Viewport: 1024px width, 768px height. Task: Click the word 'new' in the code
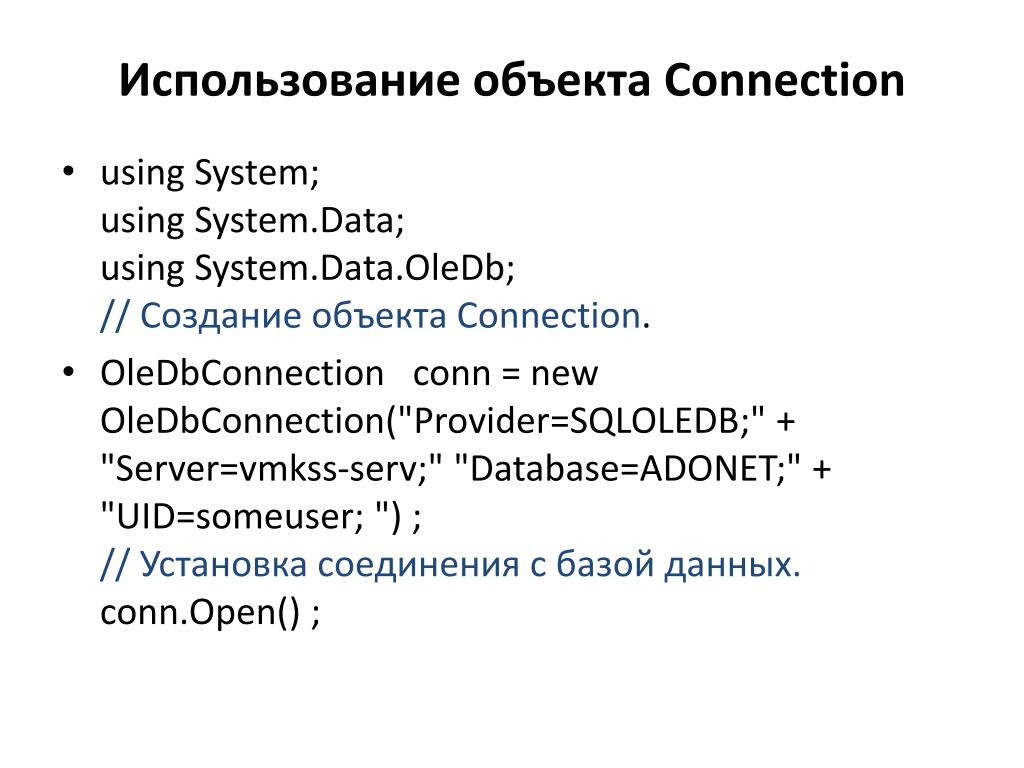click(564, 374)
